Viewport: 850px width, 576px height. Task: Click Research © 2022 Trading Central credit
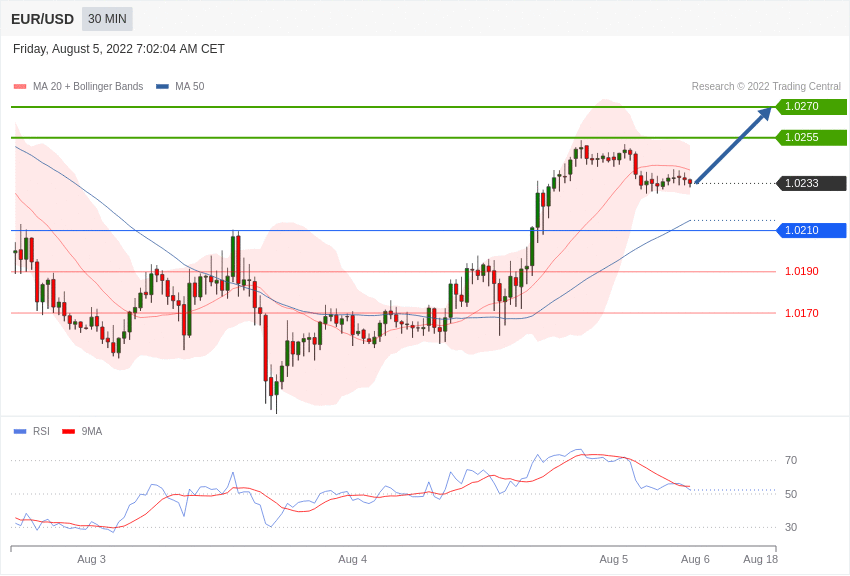(766, 86)
